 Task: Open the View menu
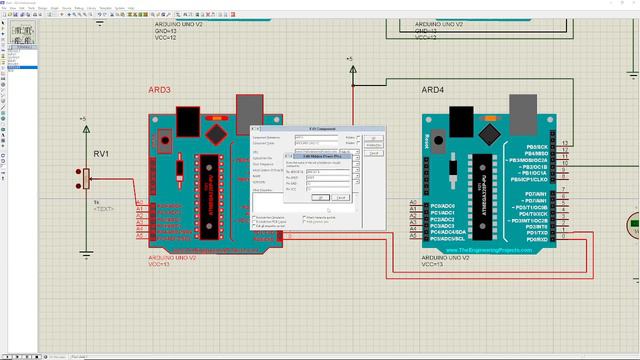[x=13, y=8]
